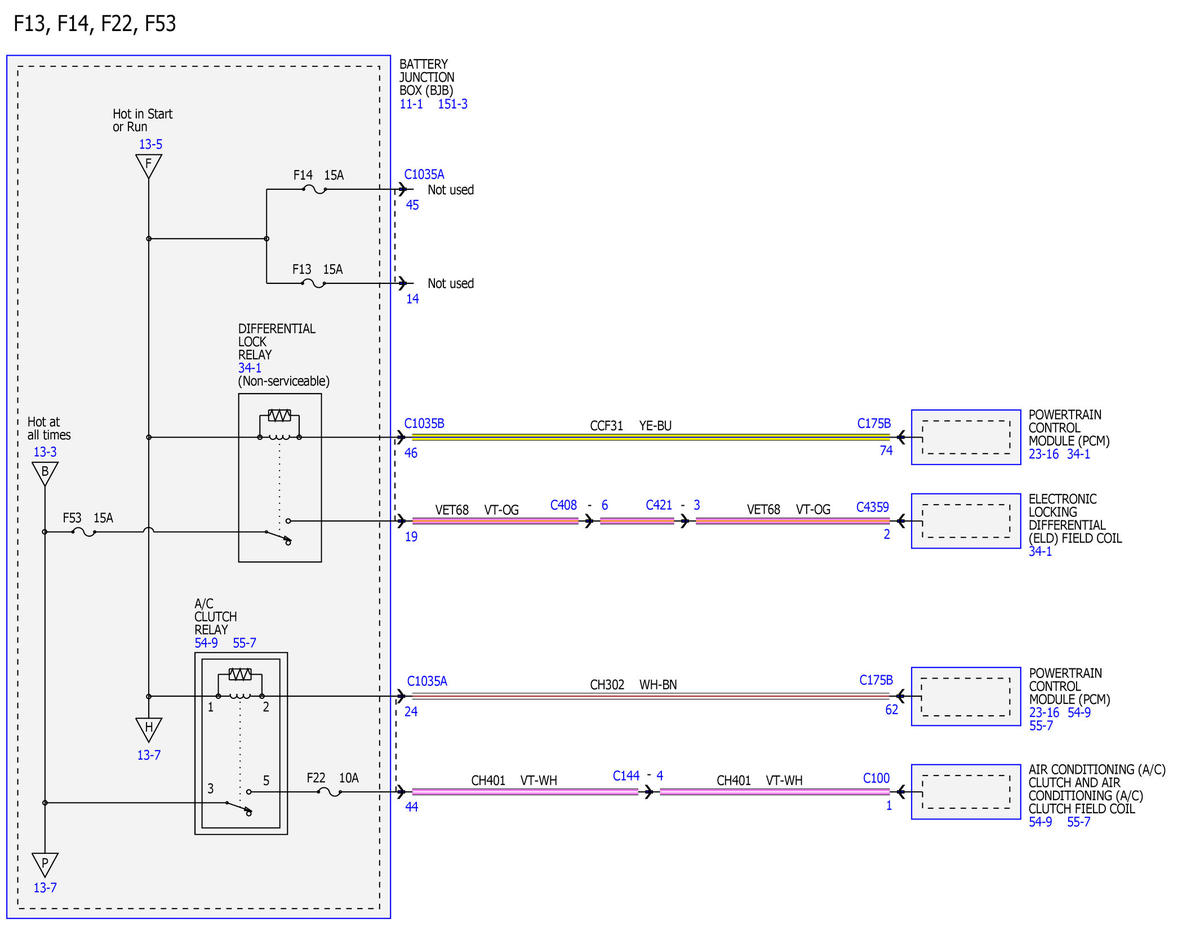
Task: Open the C408 connector link
Action: pyautogui.click(x=564, y=506)
